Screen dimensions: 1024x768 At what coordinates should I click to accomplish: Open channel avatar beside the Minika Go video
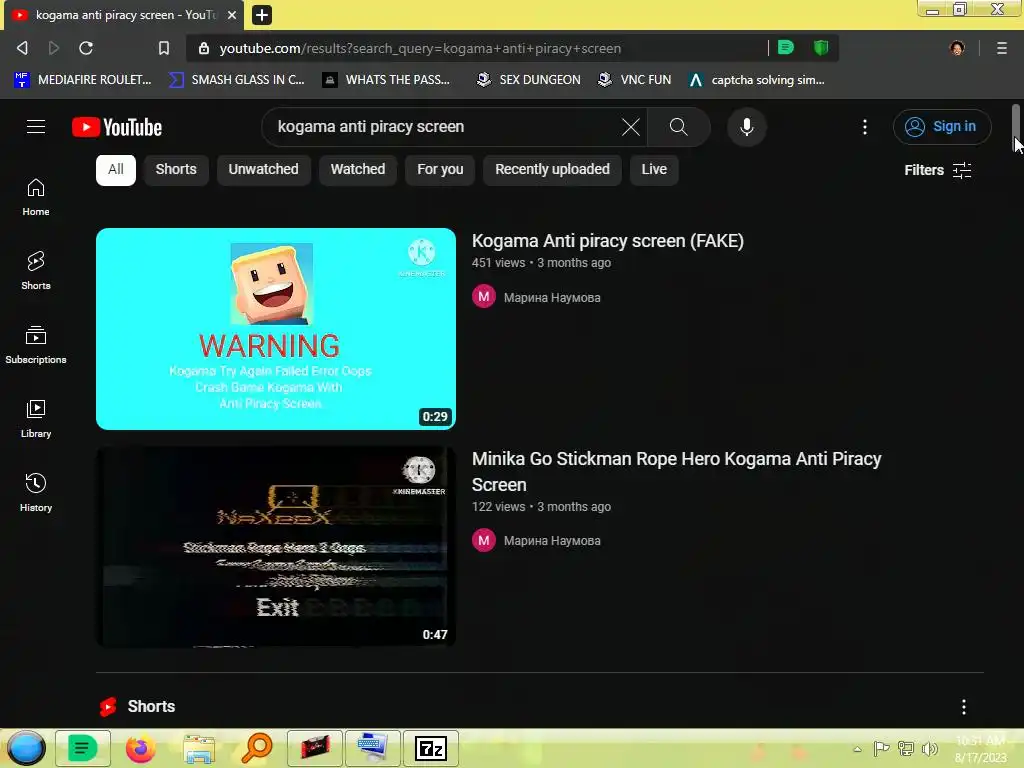coord(483,541)
